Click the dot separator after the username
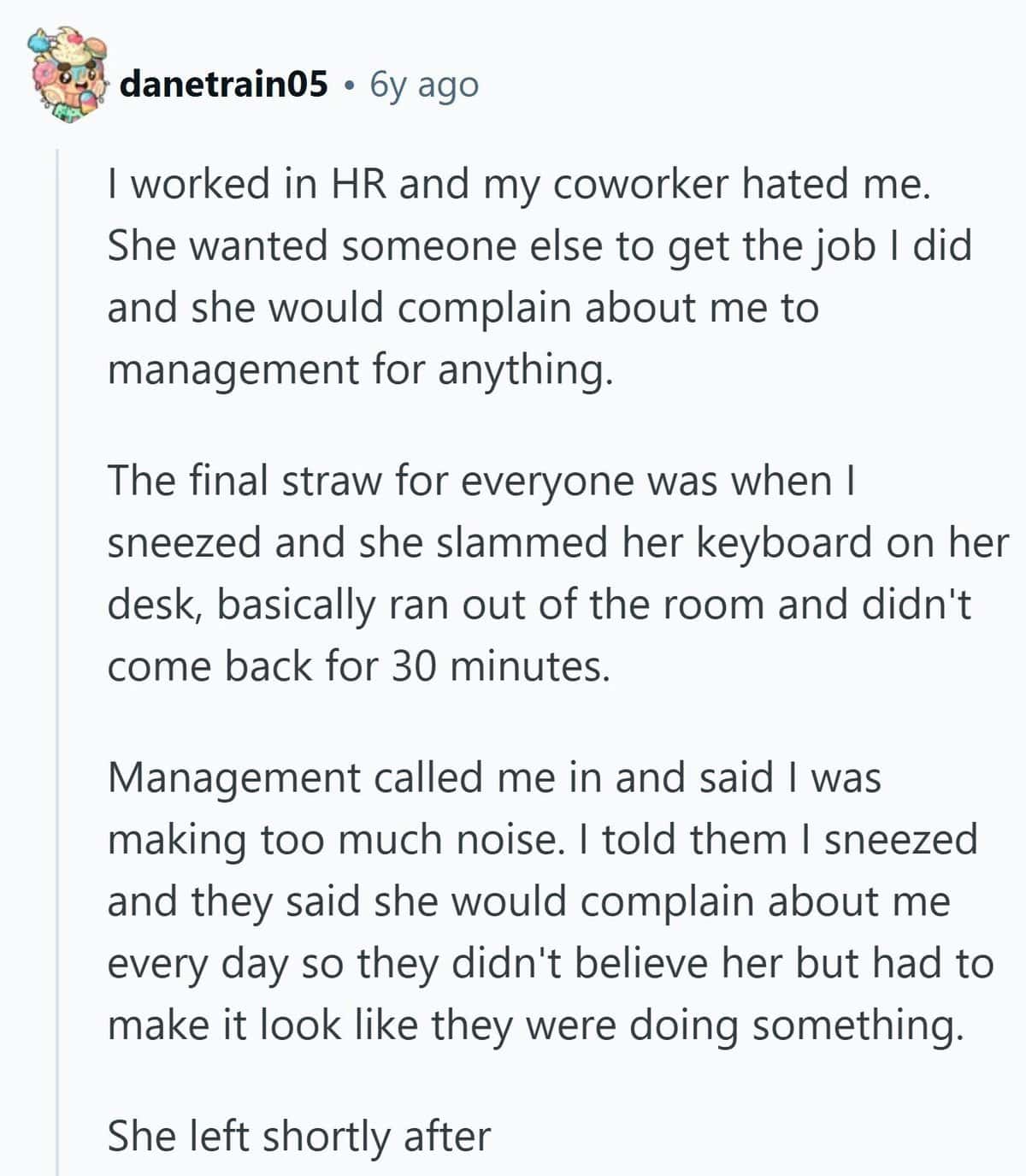The height and width of the screenshot is (1176, 1026). pos(349,86)
